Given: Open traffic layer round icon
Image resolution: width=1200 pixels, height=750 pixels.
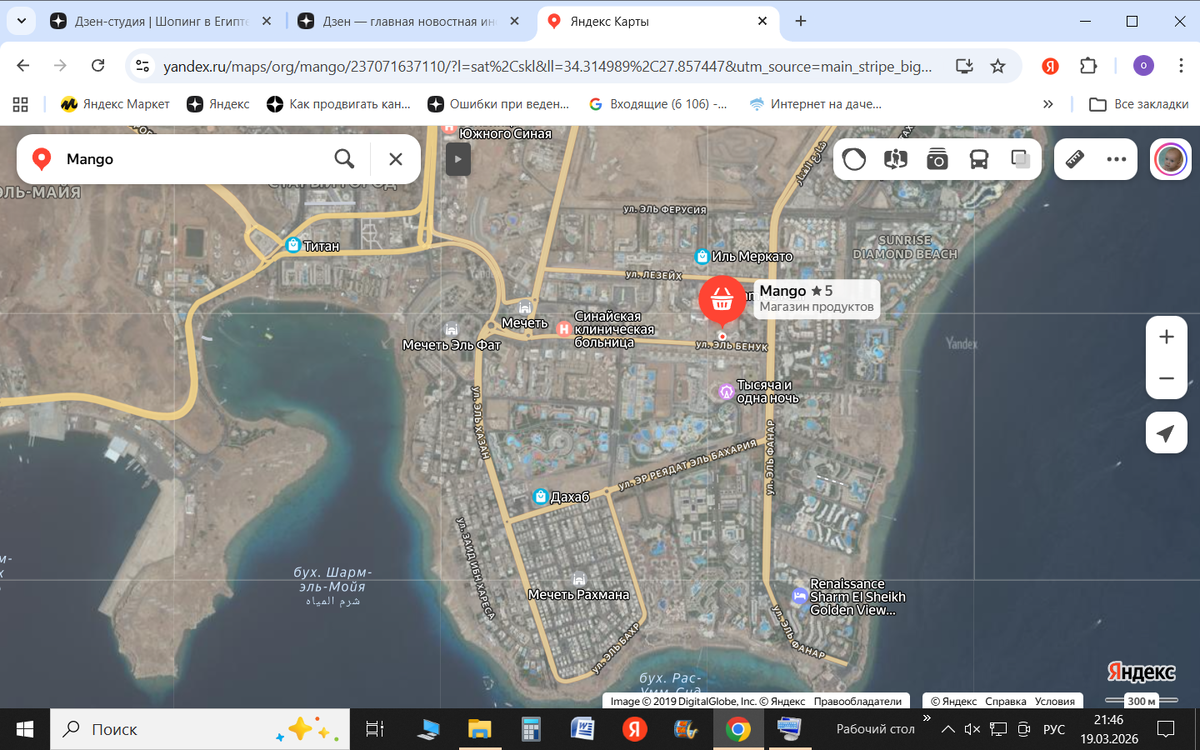Looking at the screenshot, I should tap(854, 159).
